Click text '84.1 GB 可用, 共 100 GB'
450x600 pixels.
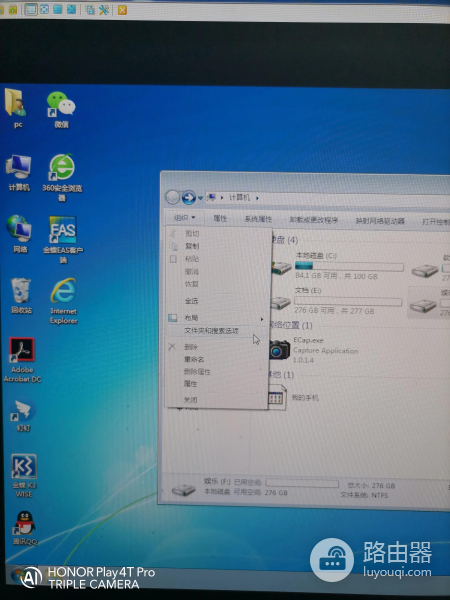[x=336, y=276]
